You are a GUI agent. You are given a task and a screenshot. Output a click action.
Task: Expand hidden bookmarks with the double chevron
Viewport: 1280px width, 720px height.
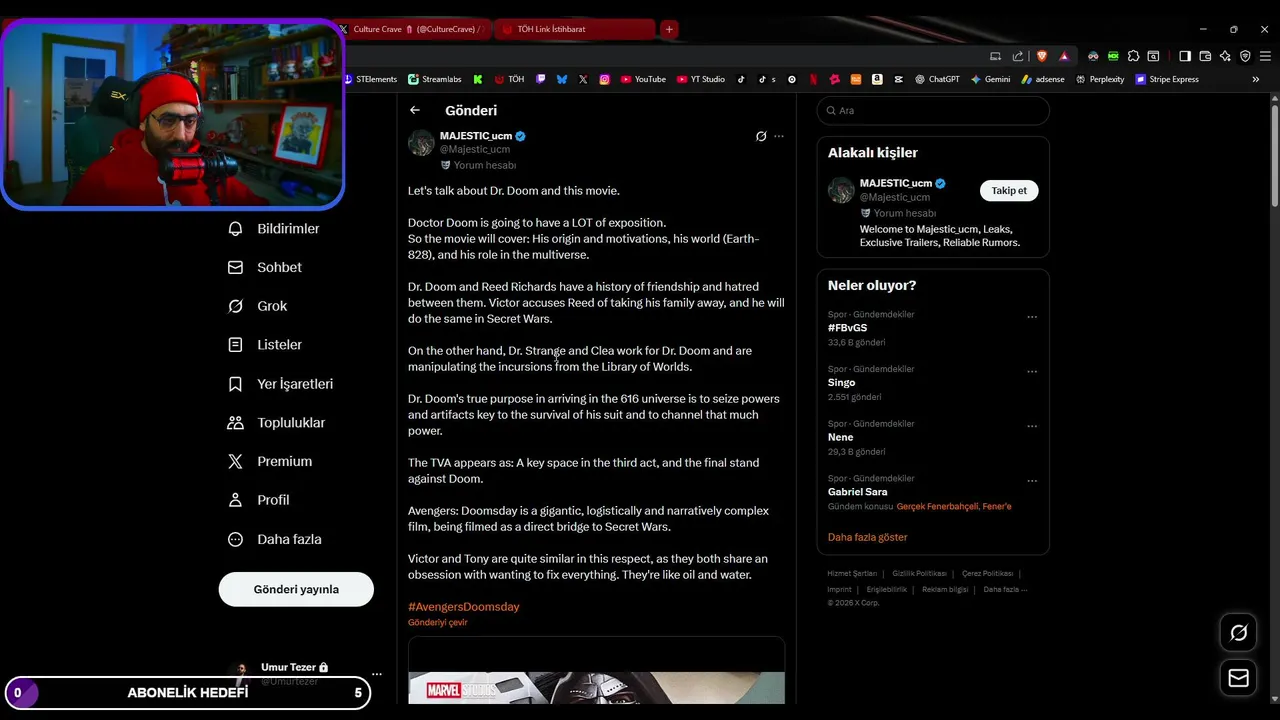1256,79
